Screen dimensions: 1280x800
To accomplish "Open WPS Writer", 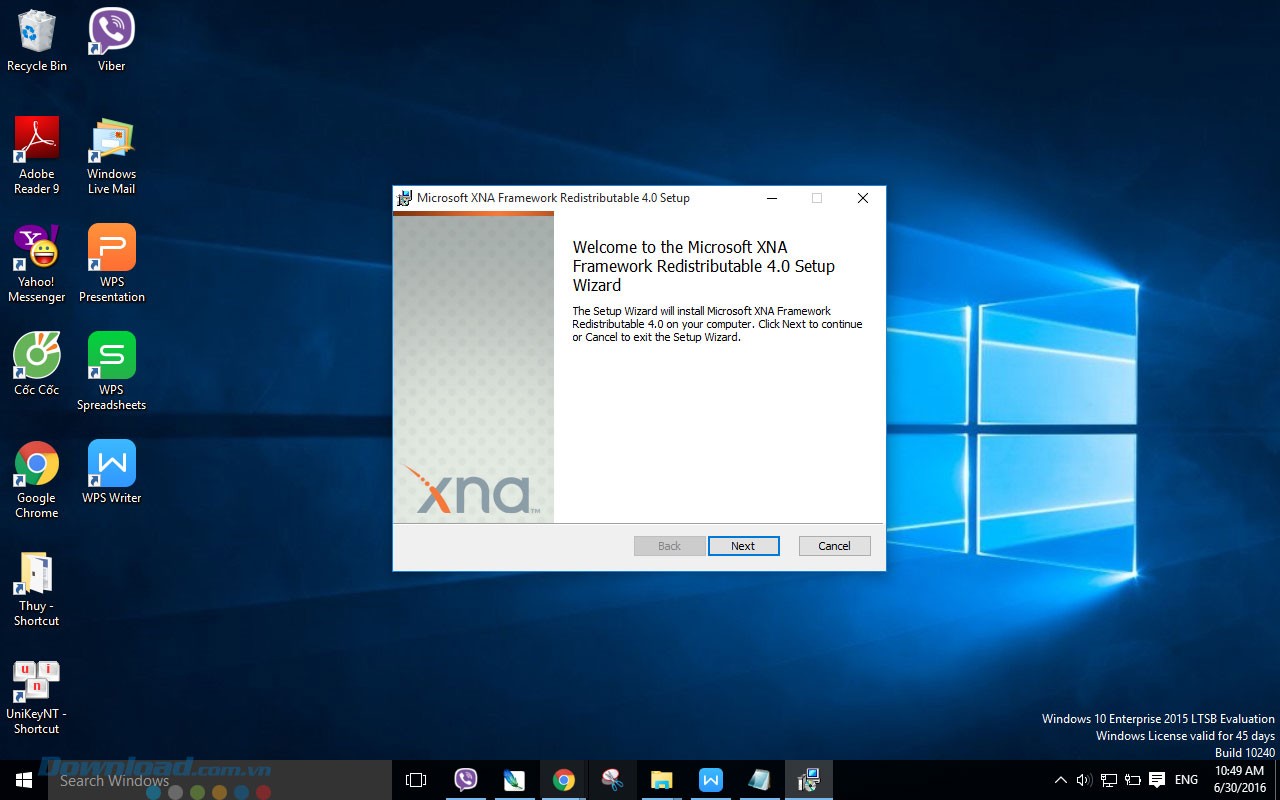I will click(110, 464).
